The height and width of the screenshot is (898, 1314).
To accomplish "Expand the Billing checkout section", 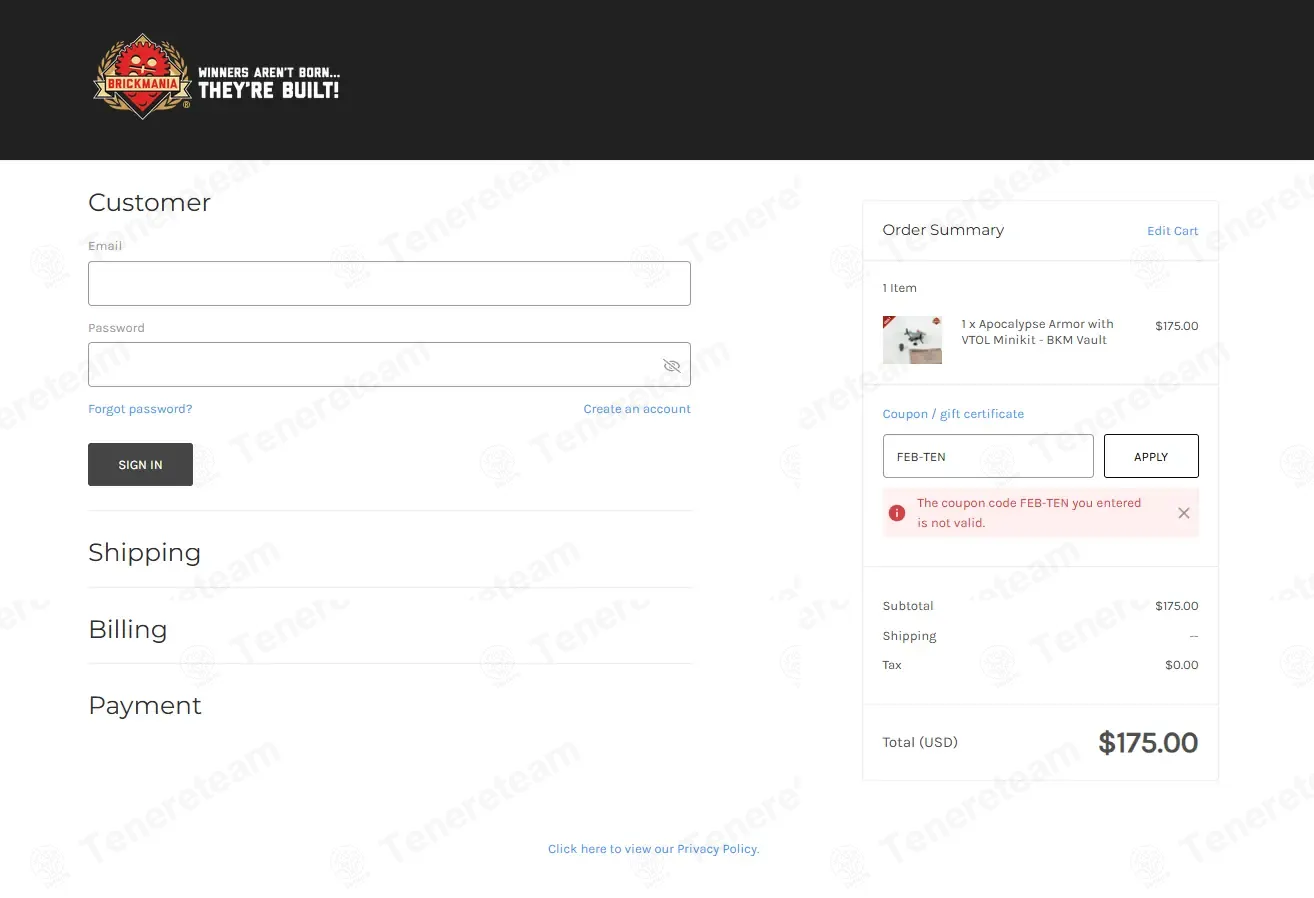I will click(127, 629).
